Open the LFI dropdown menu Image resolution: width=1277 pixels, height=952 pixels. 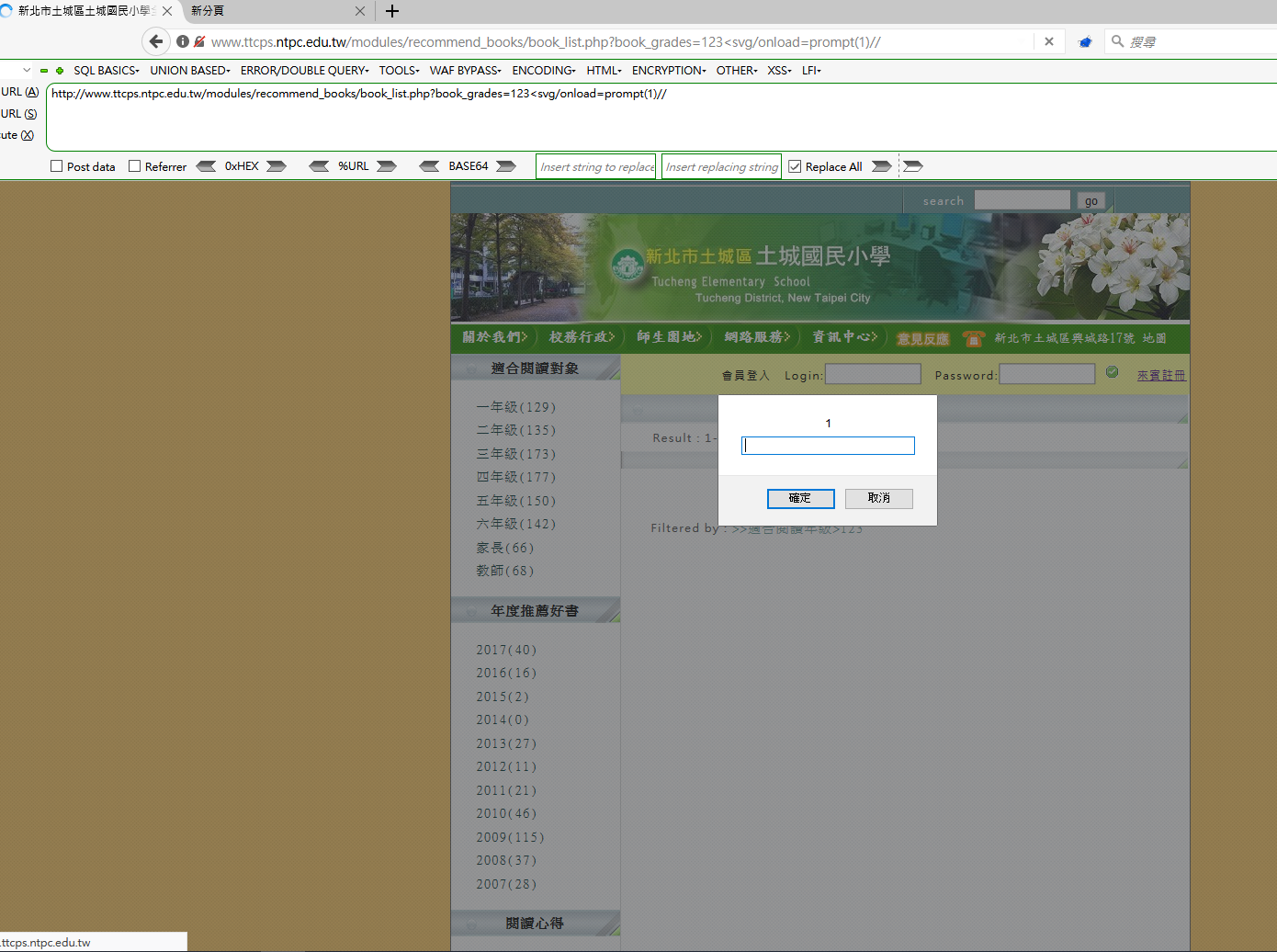[x=811, y=71]
